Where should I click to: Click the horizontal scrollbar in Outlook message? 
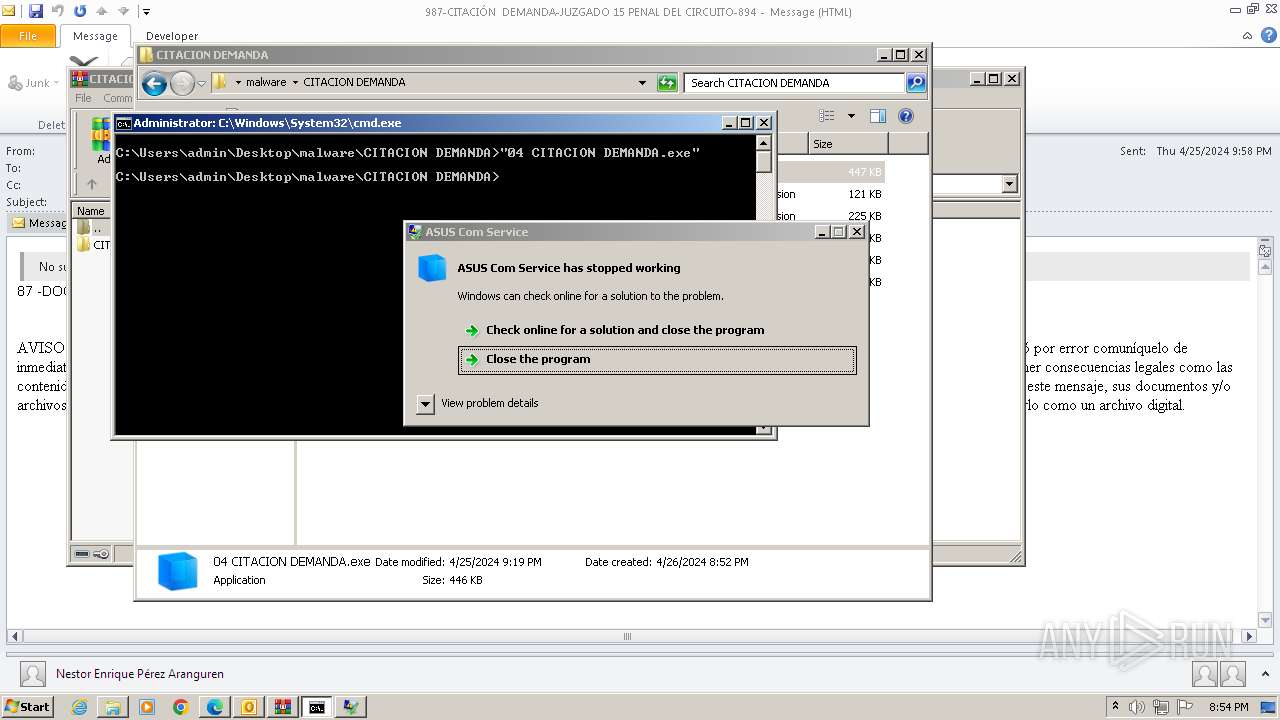(x=627, y=636)
